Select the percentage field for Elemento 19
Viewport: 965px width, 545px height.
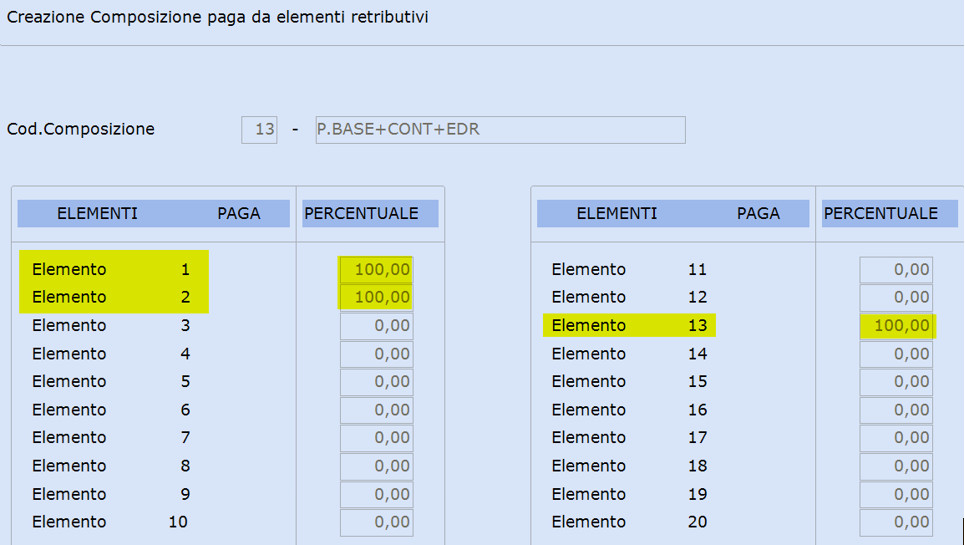tap(896, 494)
